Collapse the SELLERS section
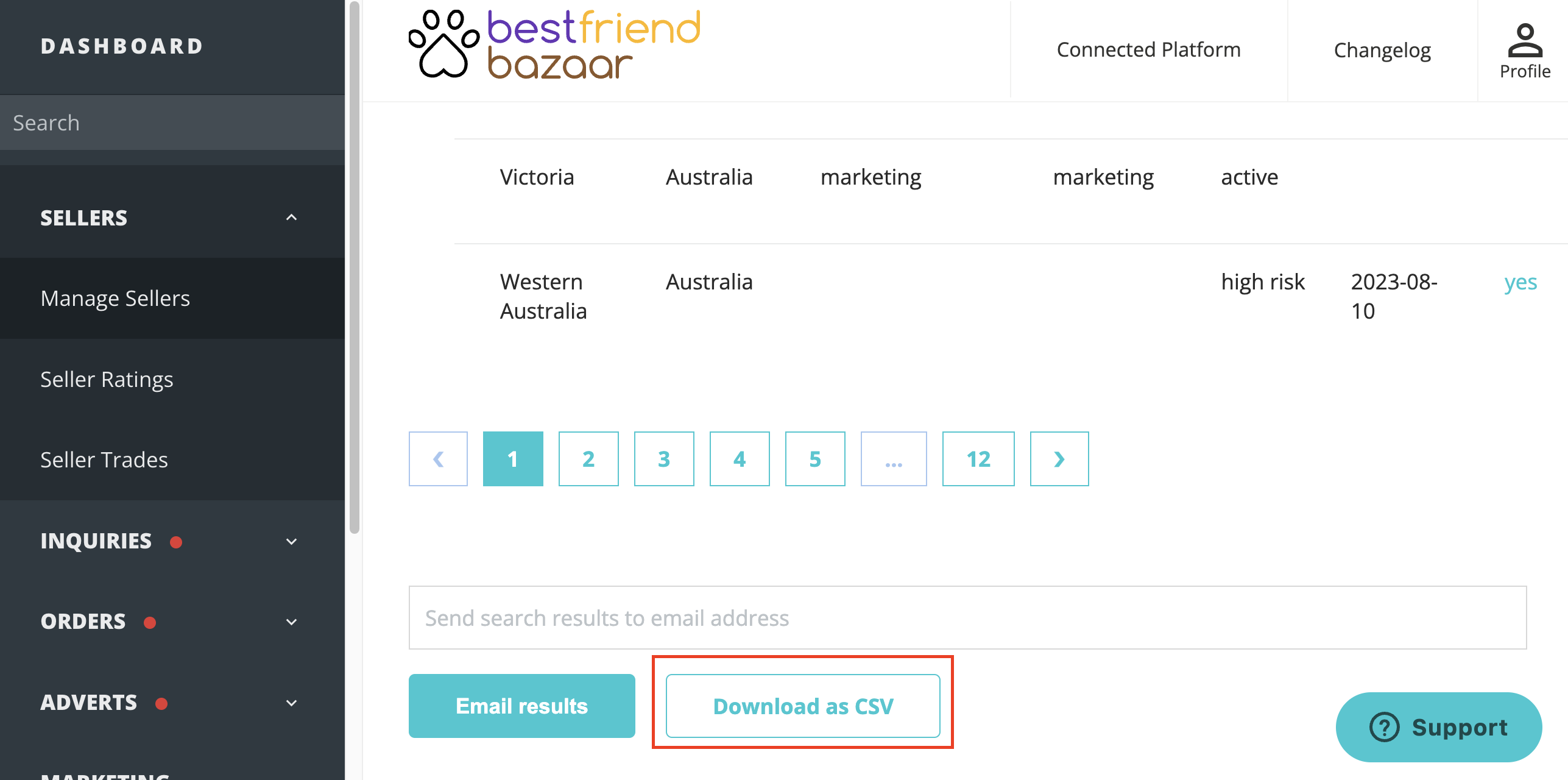This screenshot has height=780, width=1568. pos(292,218)
